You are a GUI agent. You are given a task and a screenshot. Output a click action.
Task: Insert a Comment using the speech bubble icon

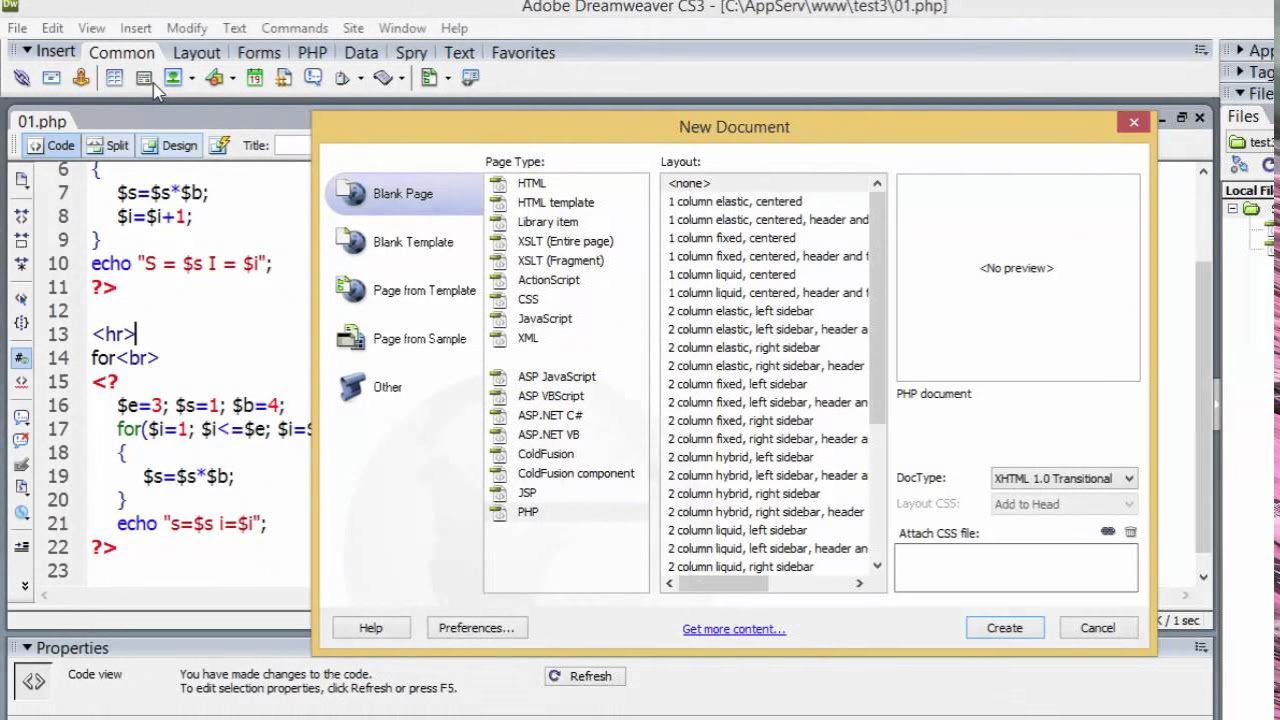tap(313, 78)
